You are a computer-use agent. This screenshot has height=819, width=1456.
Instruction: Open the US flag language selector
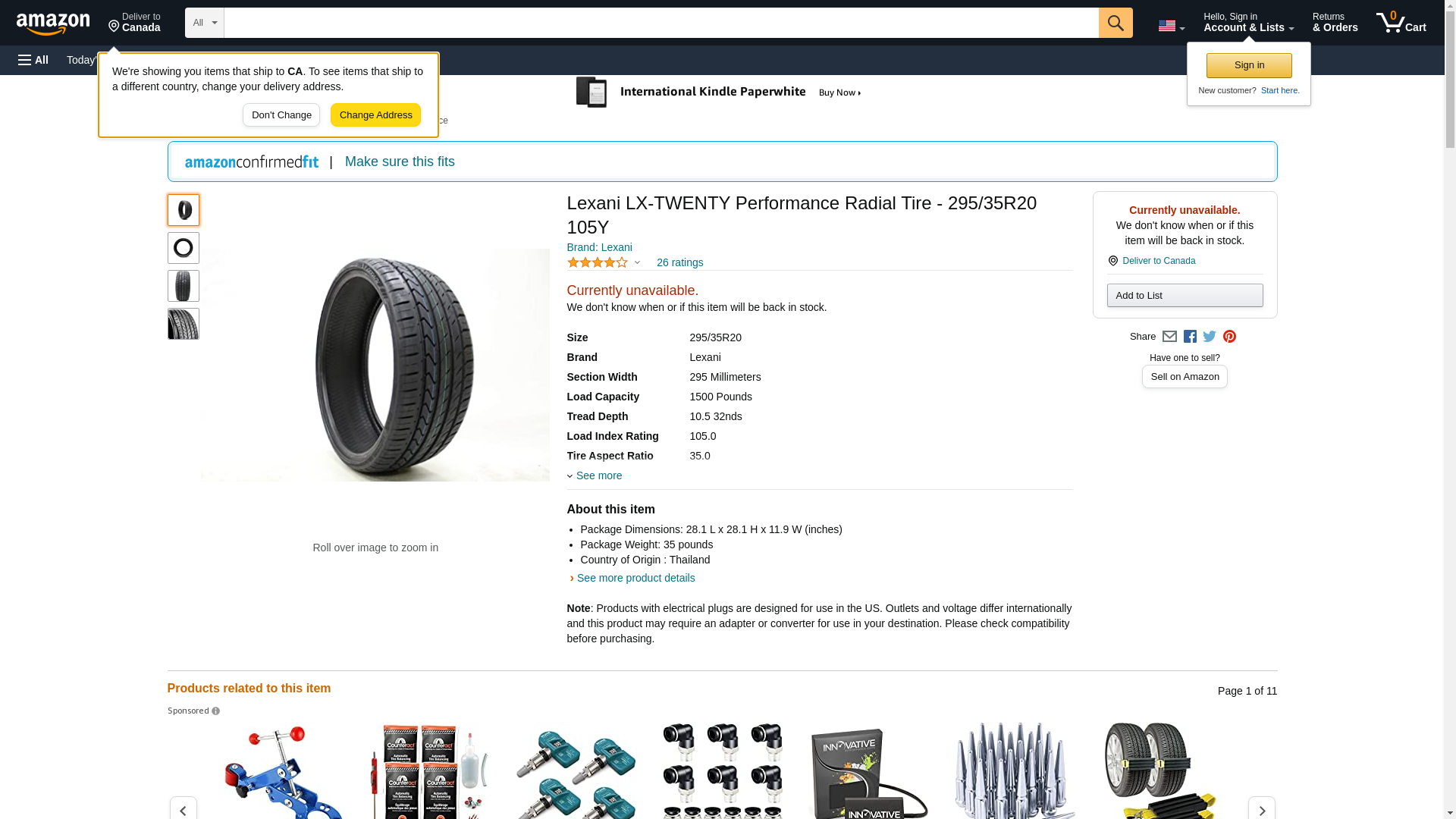(1171, 27)
